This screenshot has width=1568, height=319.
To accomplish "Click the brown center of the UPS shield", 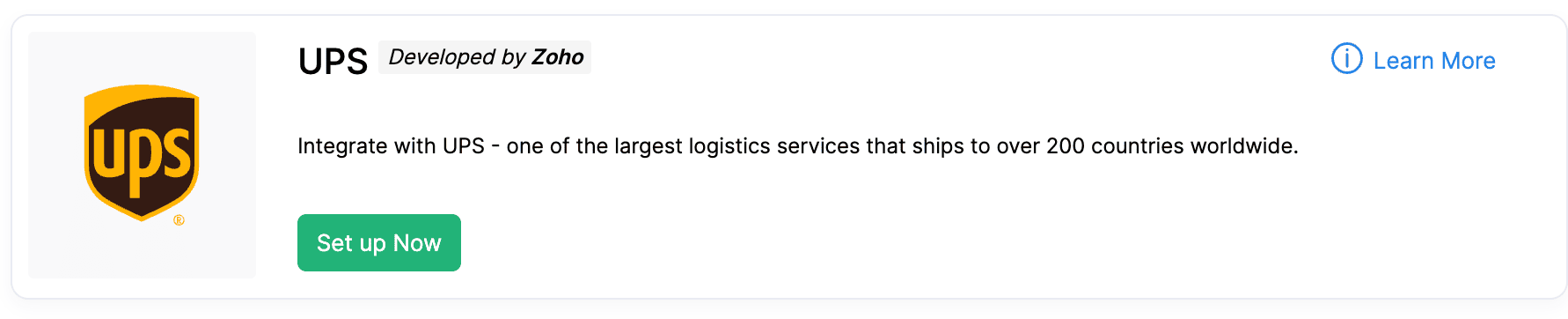I will click(x=142, y=157).
